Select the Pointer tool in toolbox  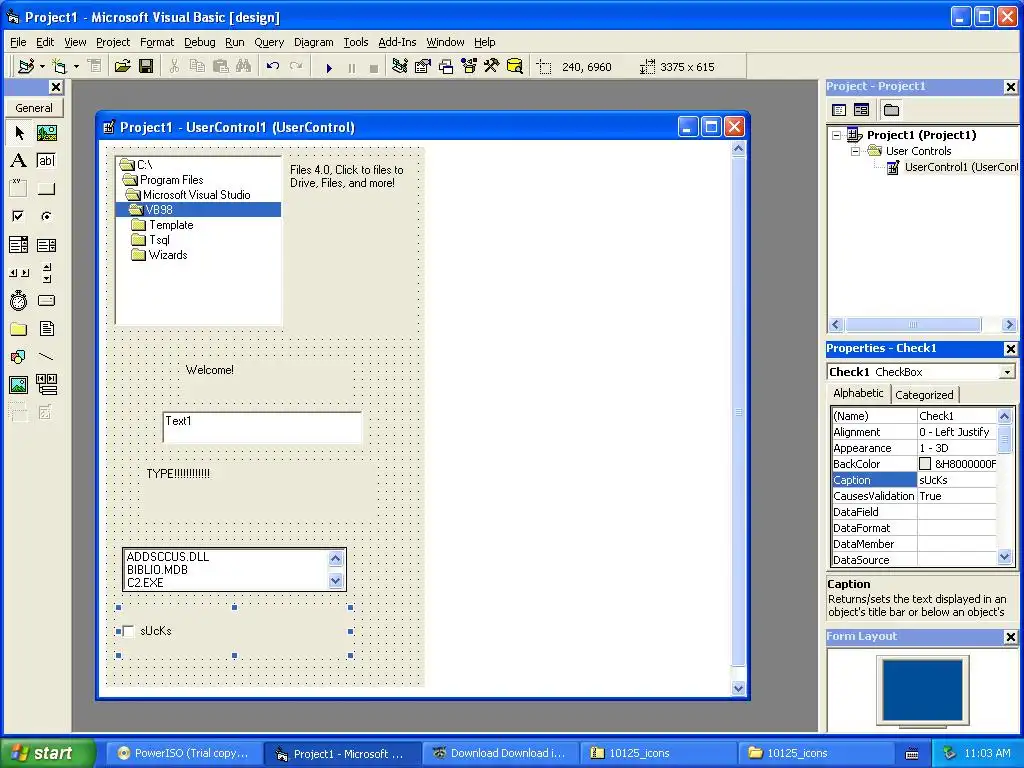point(19,133)
